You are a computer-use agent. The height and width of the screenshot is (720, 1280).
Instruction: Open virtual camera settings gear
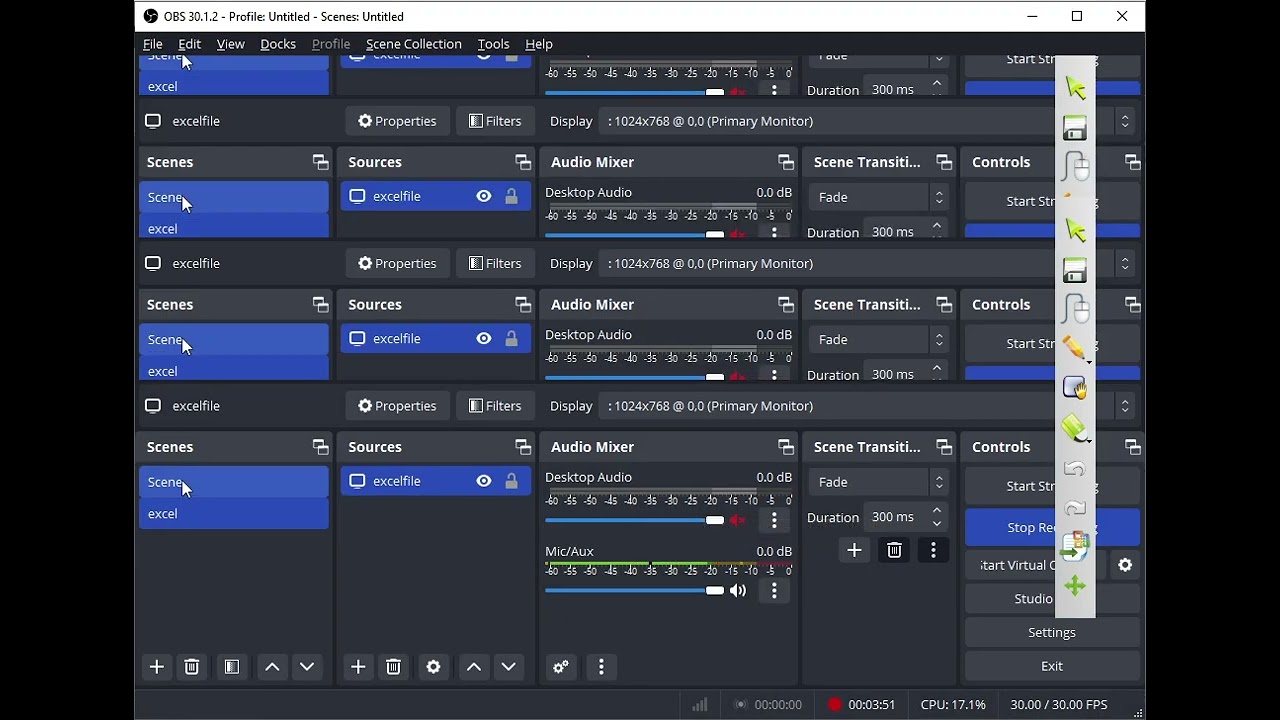(x=1125, y=565)
